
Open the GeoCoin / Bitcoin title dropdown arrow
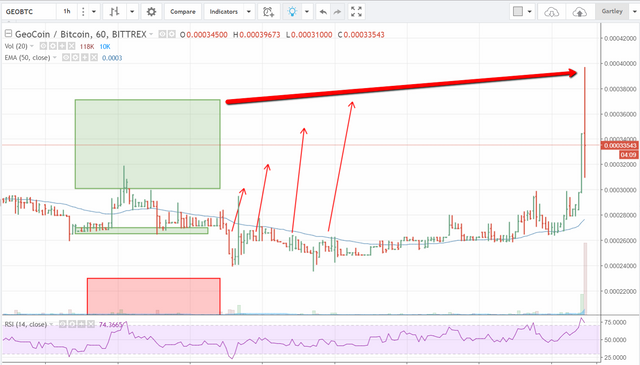click(x=151, y=34)
